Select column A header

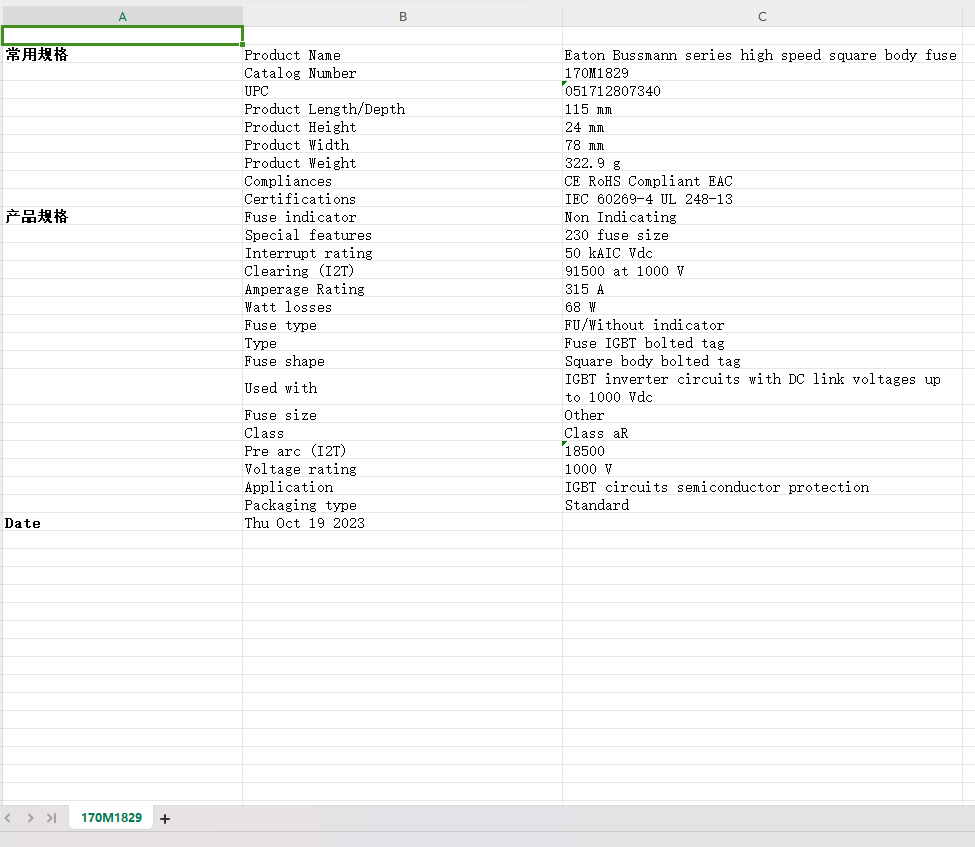pos(122,17)
